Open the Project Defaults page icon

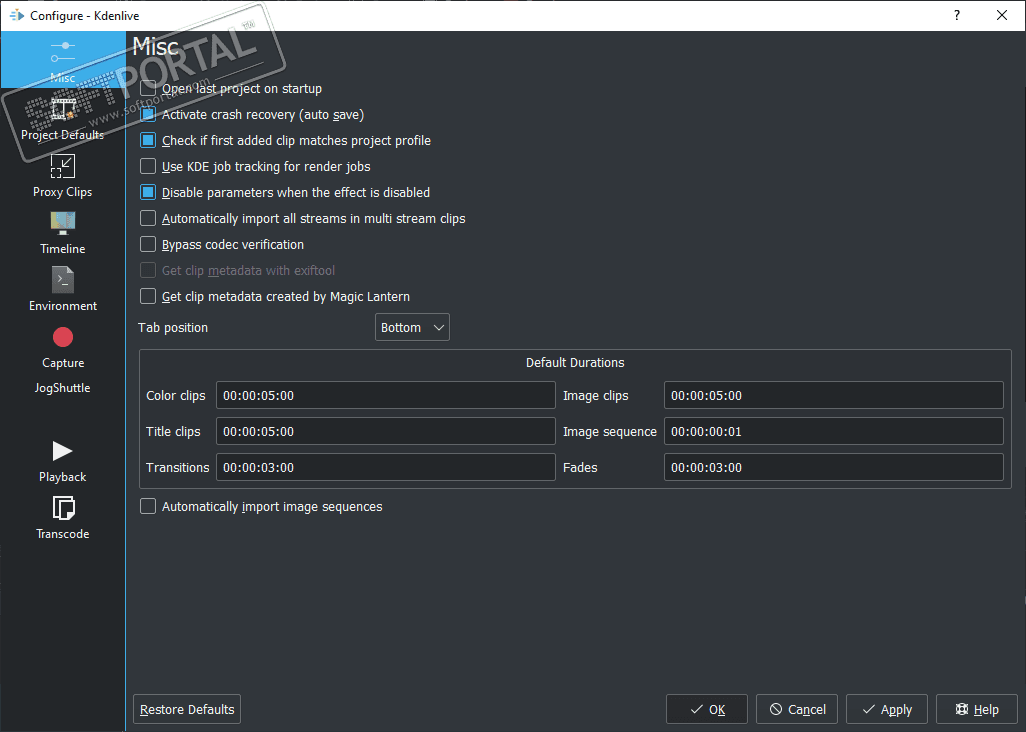63,109
